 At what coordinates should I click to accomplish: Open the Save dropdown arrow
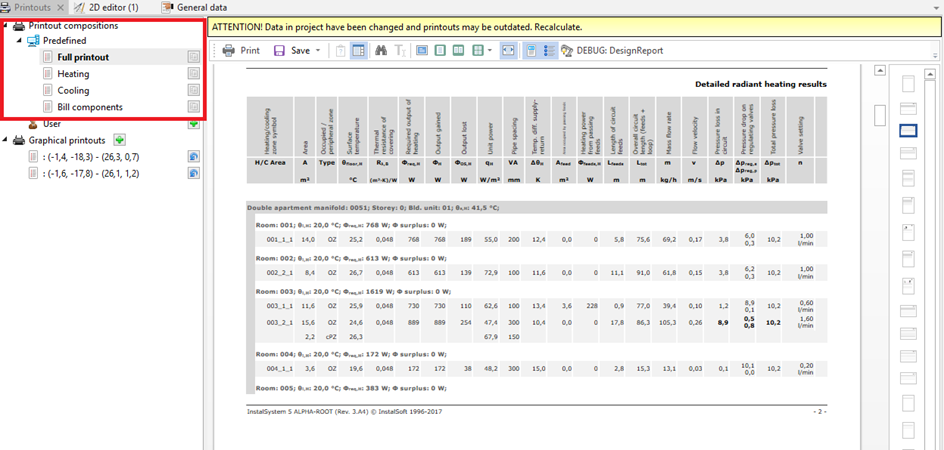(318, 50)
